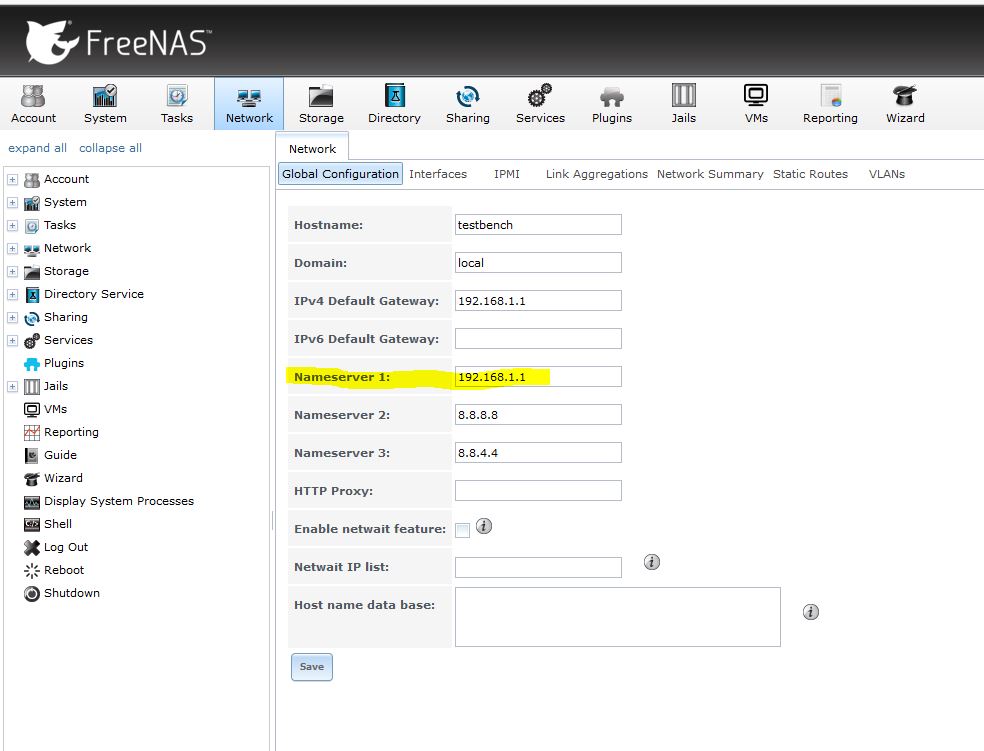This screenshot has height=751, width=984.
Task: Click the Nameserver 3 field
Action: 538,452
